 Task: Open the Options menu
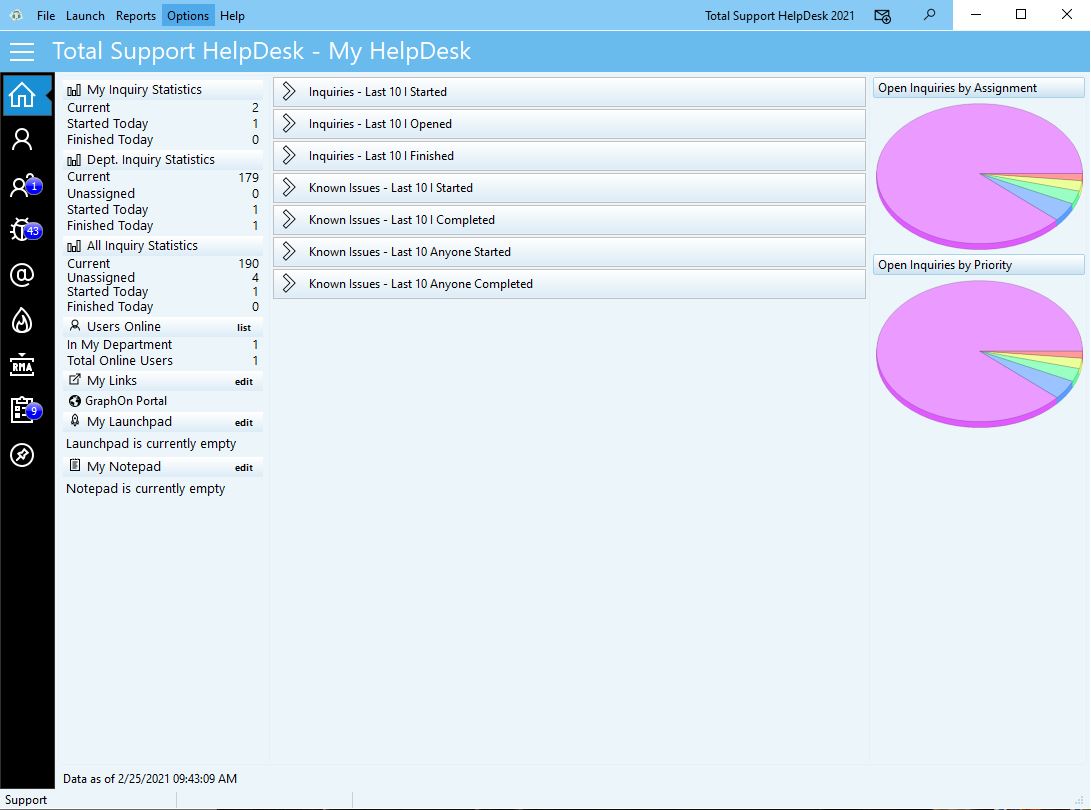[188, 15]
